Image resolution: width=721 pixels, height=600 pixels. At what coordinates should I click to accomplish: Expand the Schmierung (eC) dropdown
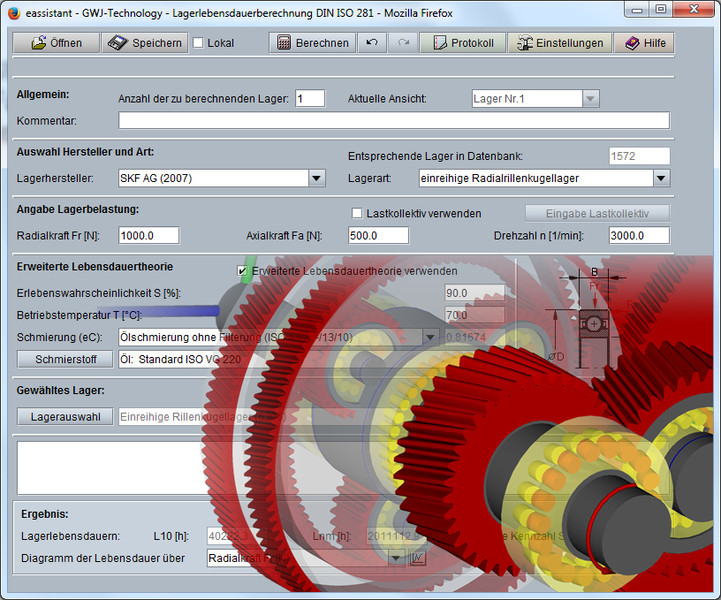pyautogui.click(x=430, y=337)
